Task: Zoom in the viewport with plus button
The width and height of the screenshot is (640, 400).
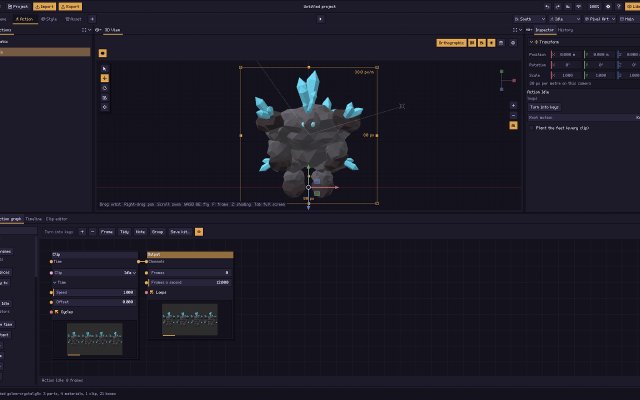Action: tap(513, 105)
